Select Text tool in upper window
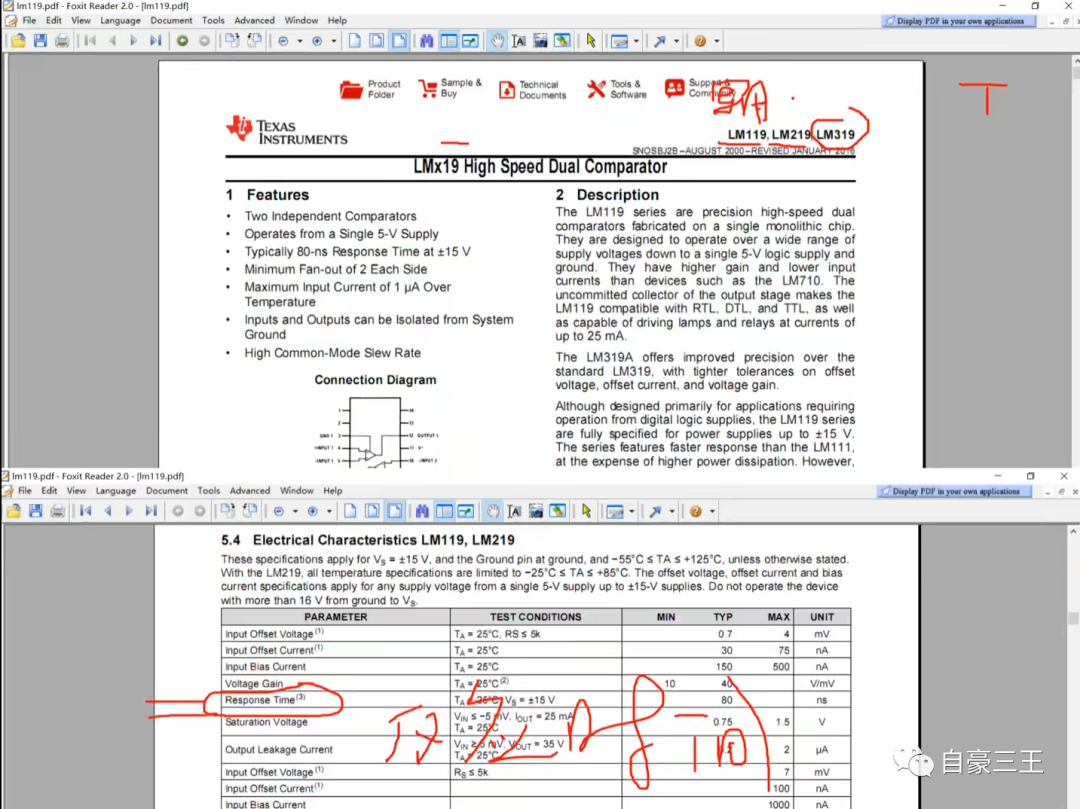Image resolution: width=1080 pixels, height=809 pixels. 519,41
